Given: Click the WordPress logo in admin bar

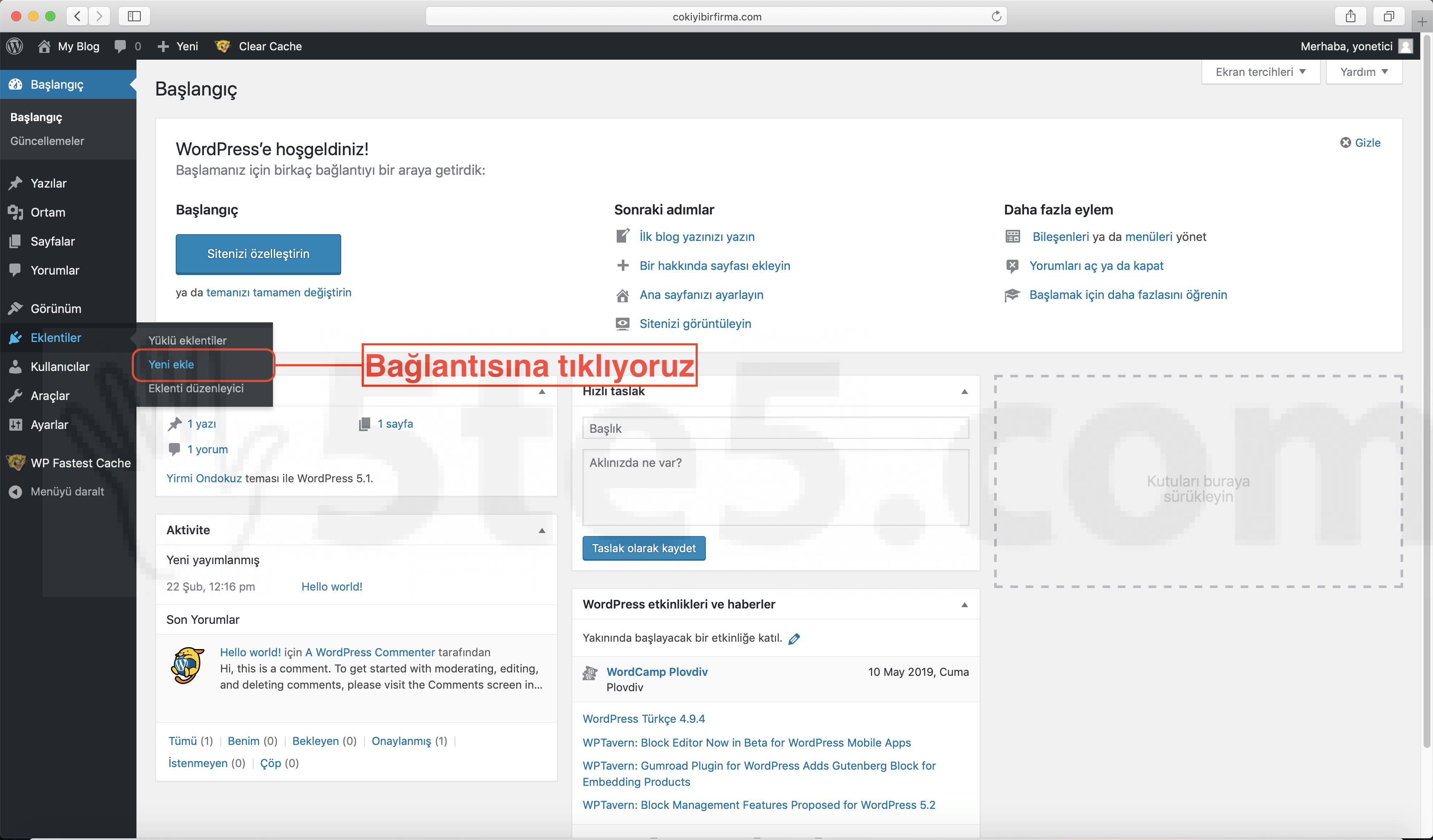Looking at the screenshot, I should click(x=15, y=46).
